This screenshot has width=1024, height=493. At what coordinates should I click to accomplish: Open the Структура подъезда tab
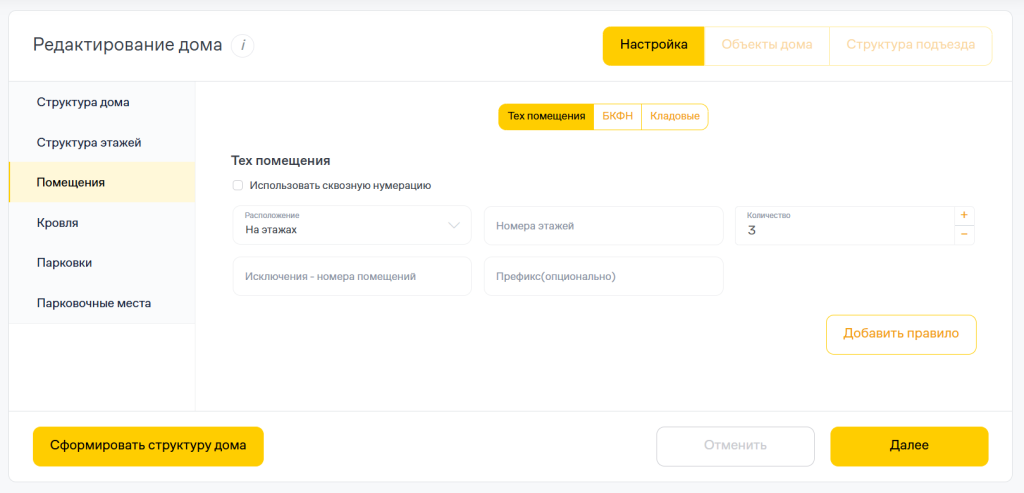(x=911, y=46)
